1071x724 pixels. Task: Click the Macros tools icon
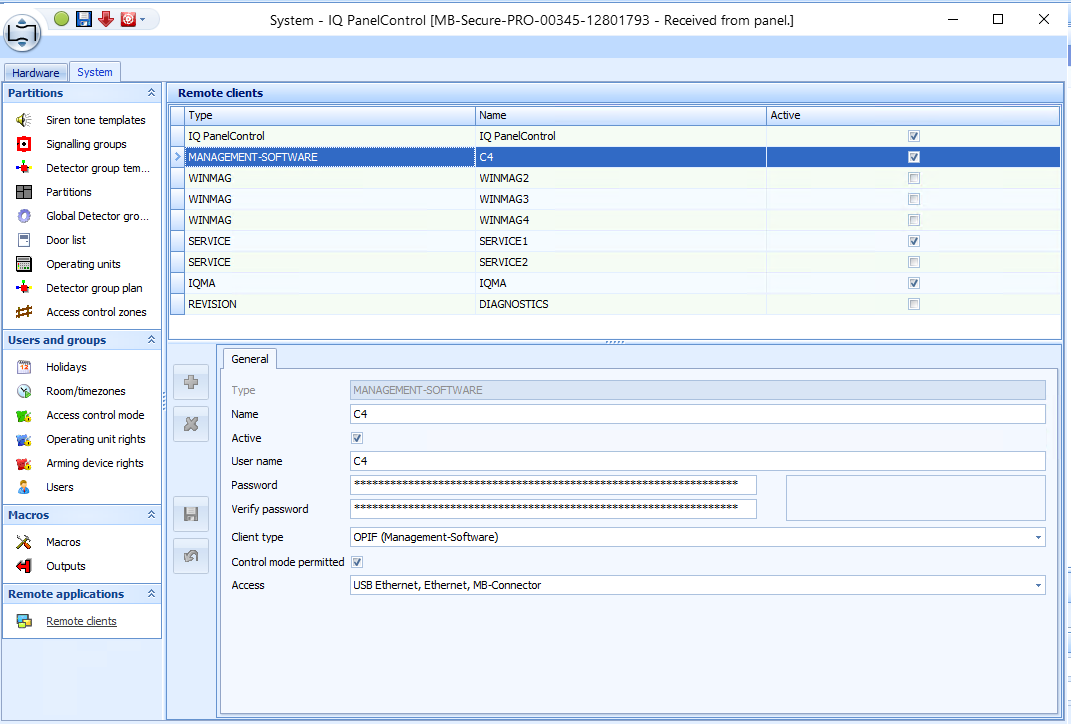click(24, 542)
